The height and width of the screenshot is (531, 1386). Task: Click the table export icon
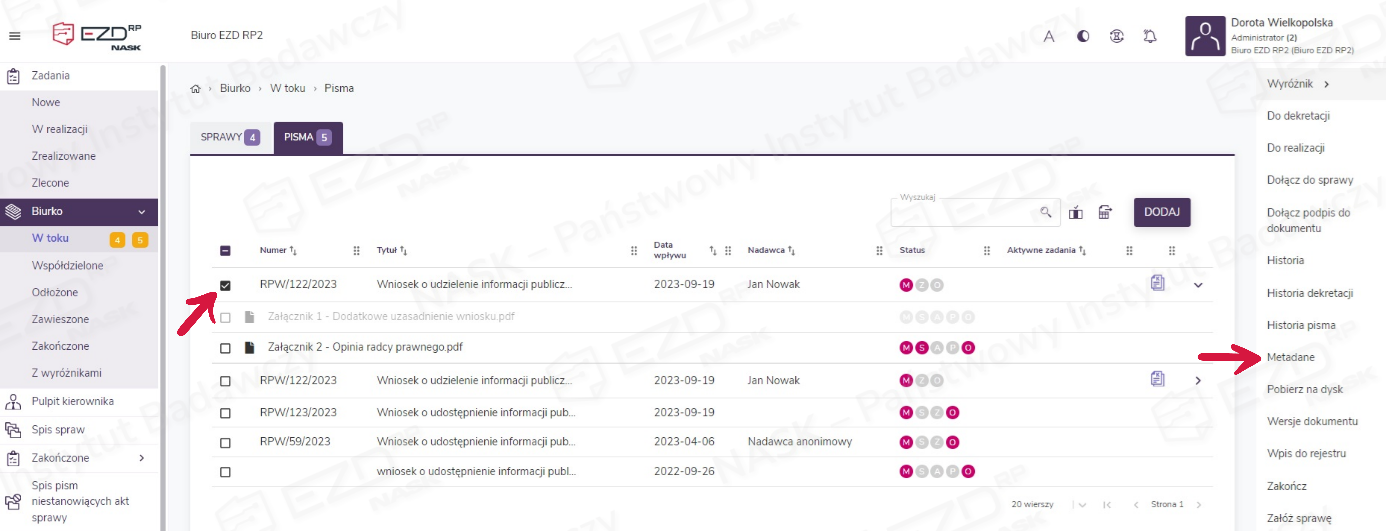click(x=1105, y=212)
